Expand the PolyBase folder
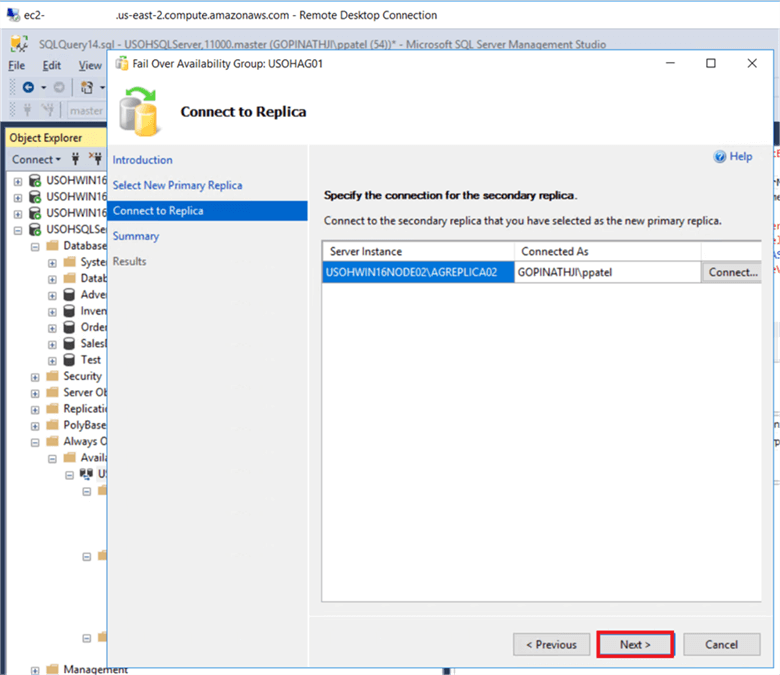 click(35, 426)
